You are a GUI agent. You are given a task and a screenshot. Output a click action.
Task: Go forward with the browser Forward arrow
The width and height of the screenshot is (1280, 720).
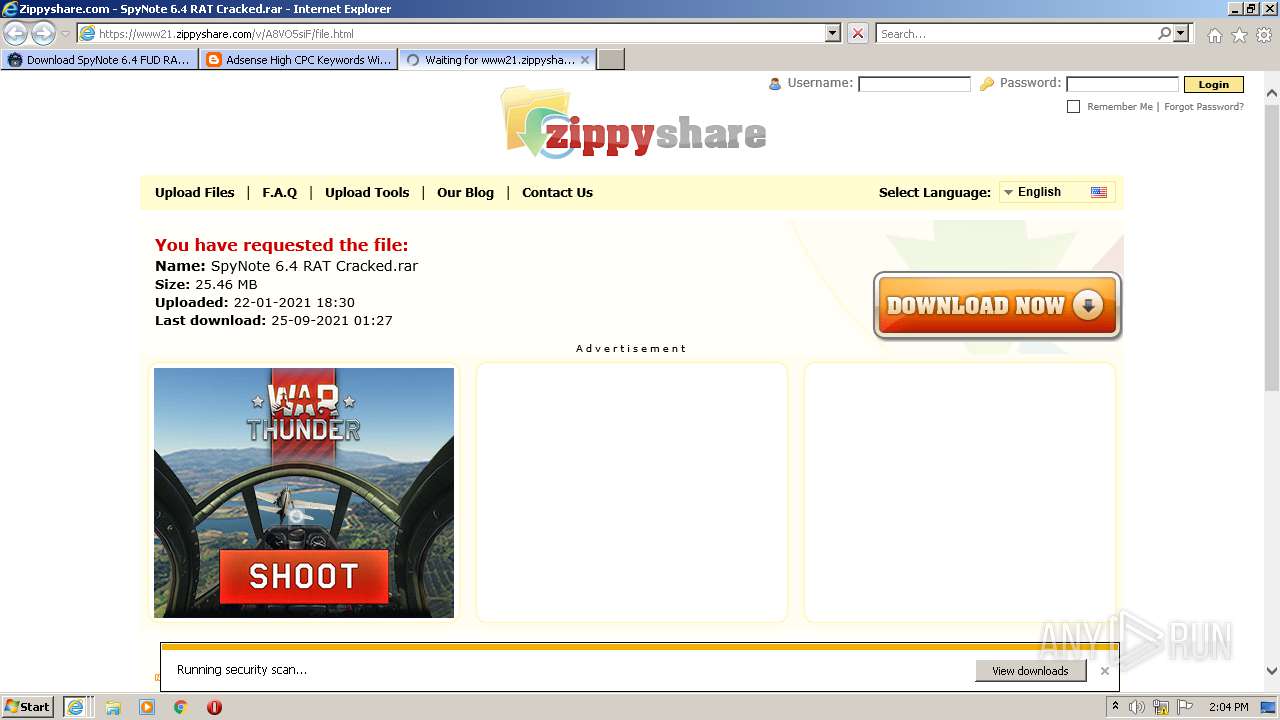(x=43, y=34)
